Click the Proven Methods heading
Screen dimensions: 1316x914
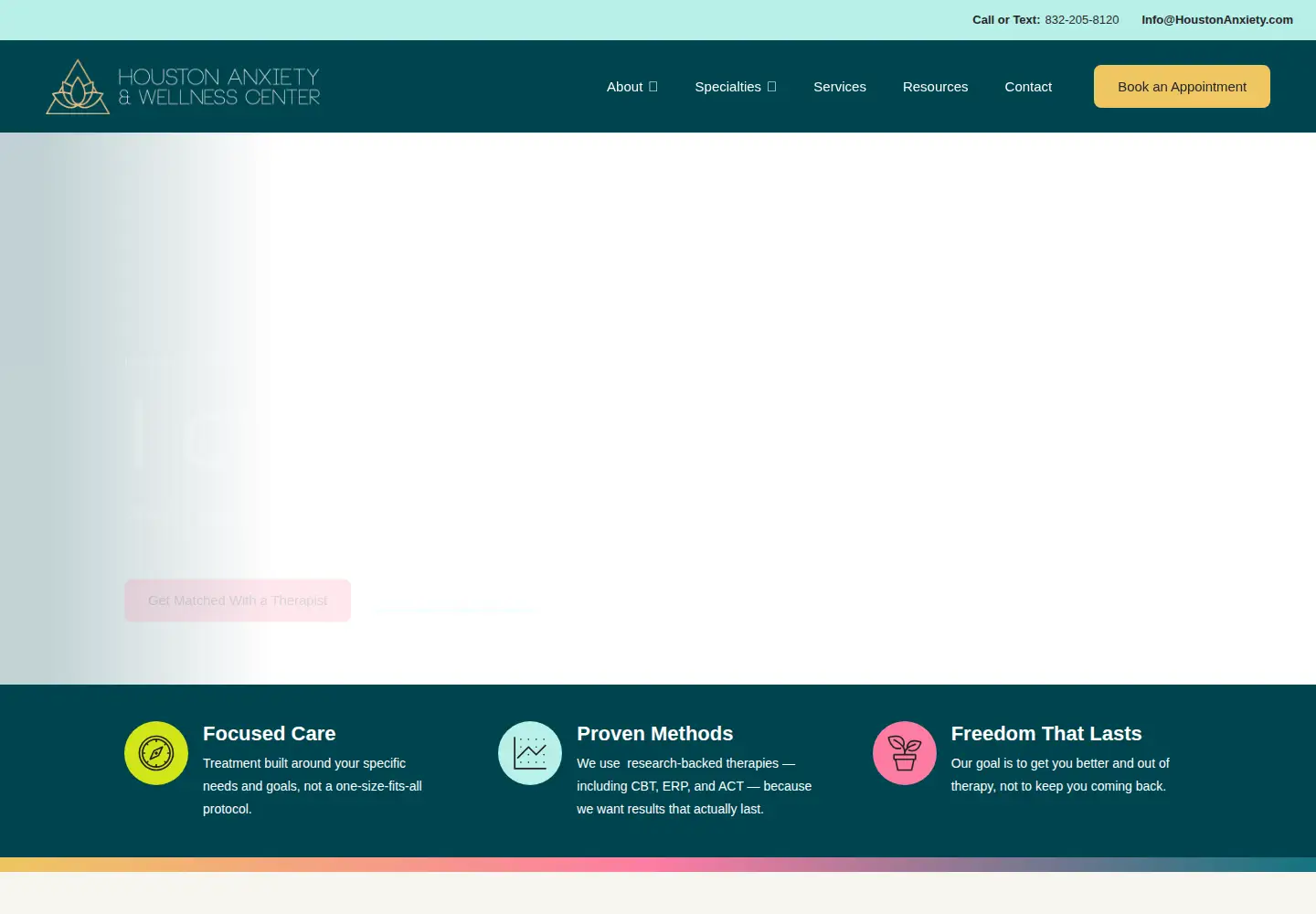pyautogui.click(x=654, y=734)
